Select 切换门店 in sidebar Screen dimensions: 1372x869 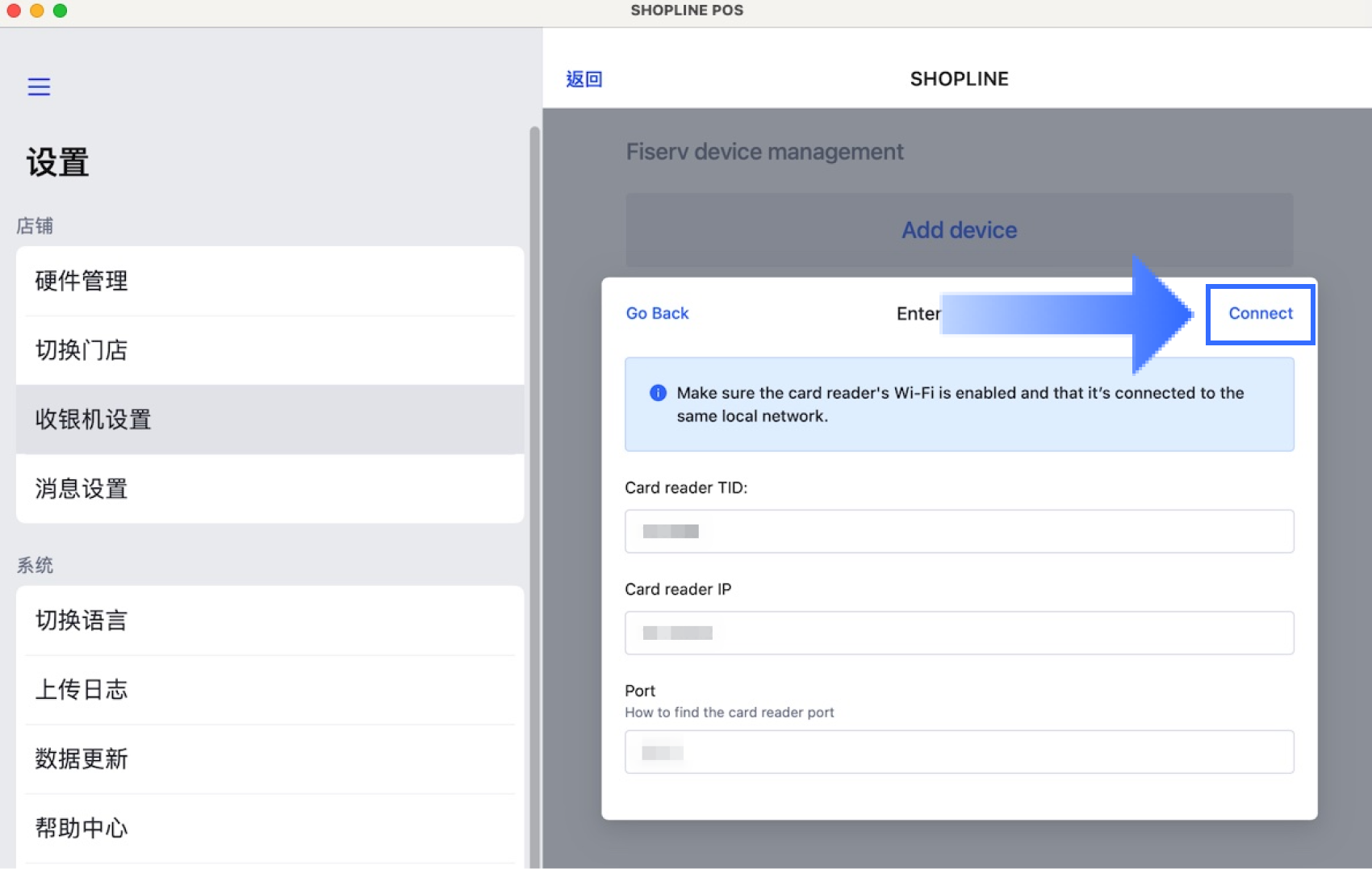[270, 350]
